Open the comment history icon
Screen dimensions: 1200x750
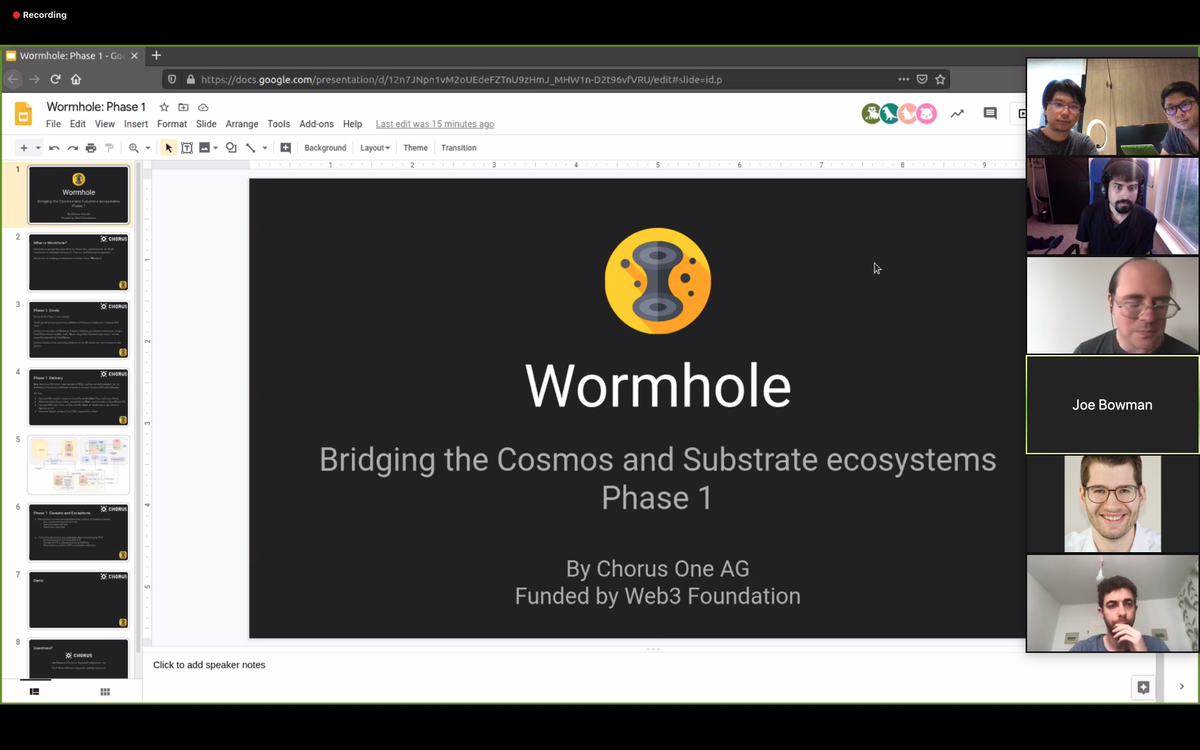coord(990,114)
